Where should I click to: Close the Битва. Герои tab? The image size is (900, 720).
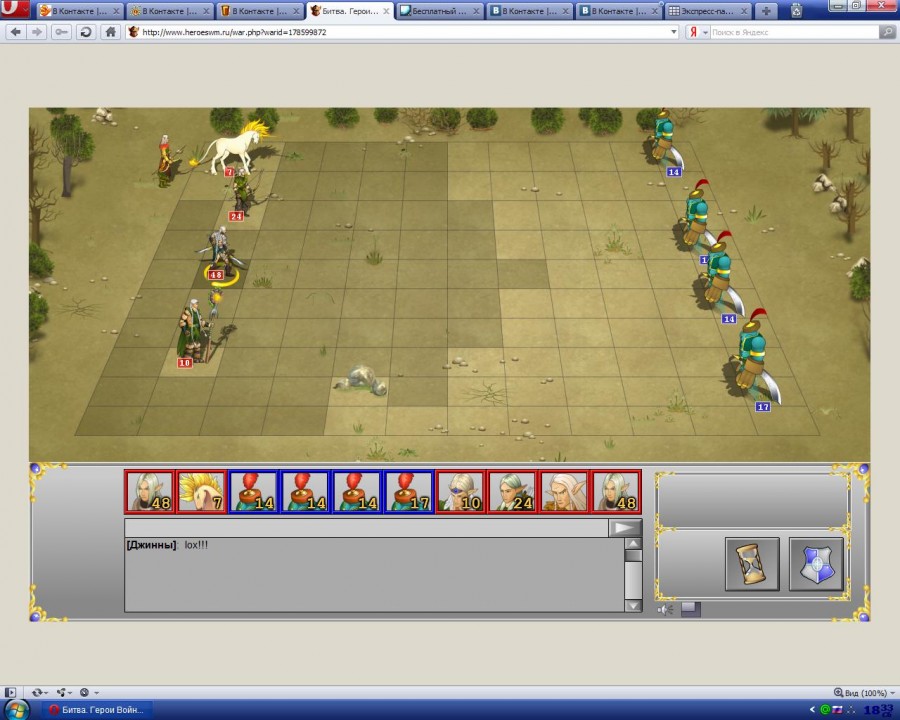(386, 11)
